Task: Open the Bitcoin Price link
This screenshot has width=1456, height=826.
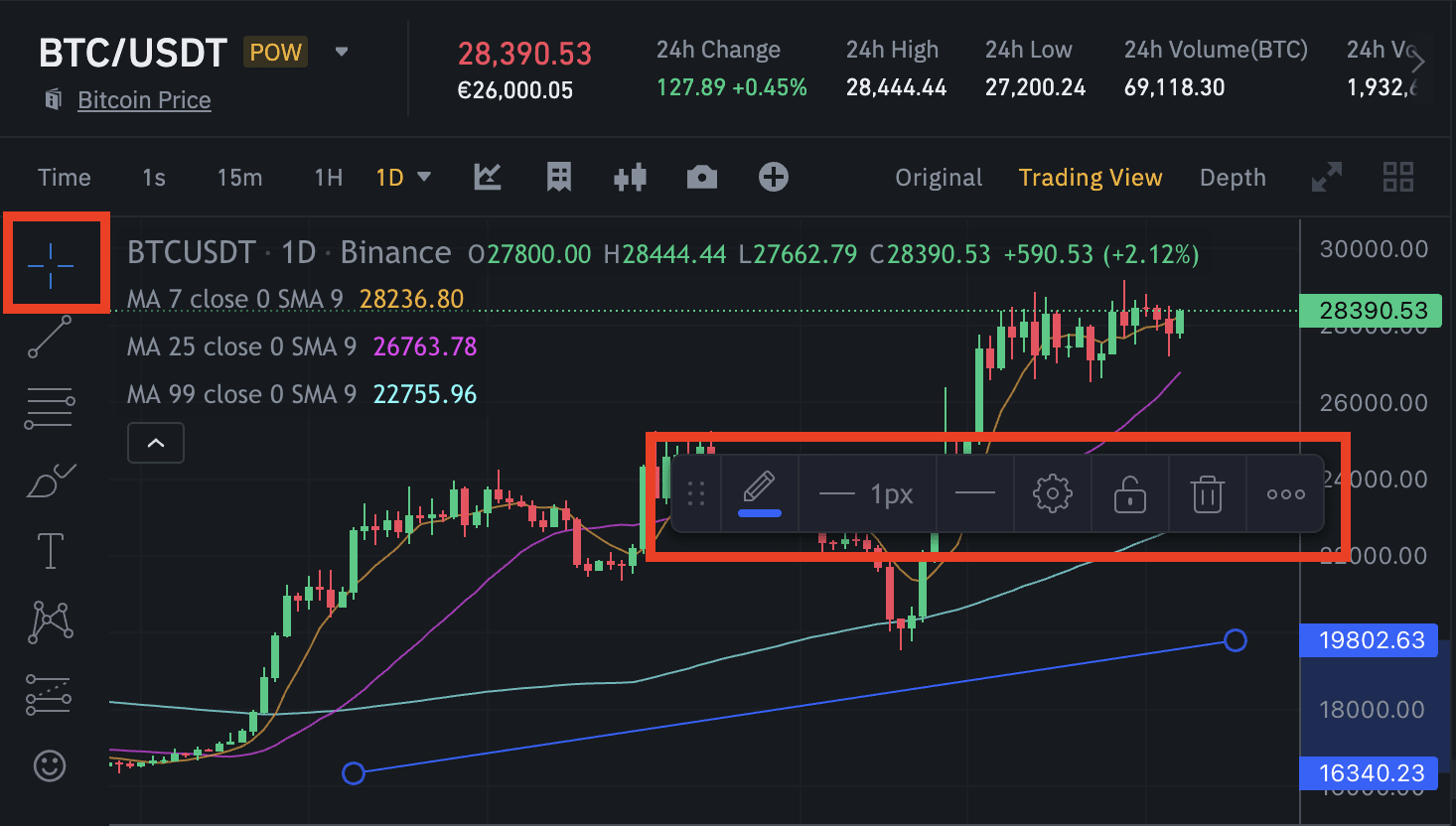Action: pos(144,100)
